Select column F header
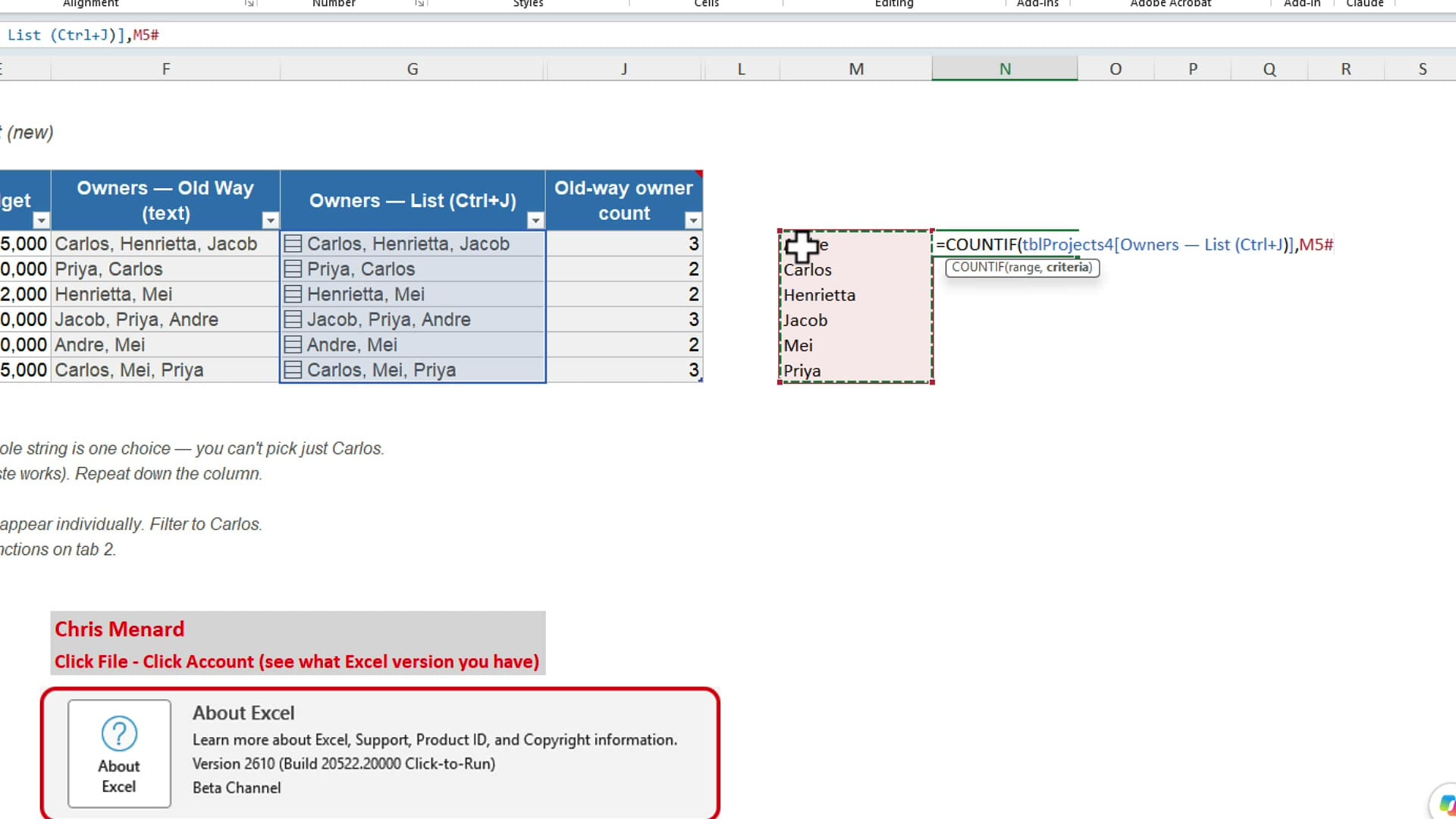This screenshot has width=1456, height=819. 166,69
